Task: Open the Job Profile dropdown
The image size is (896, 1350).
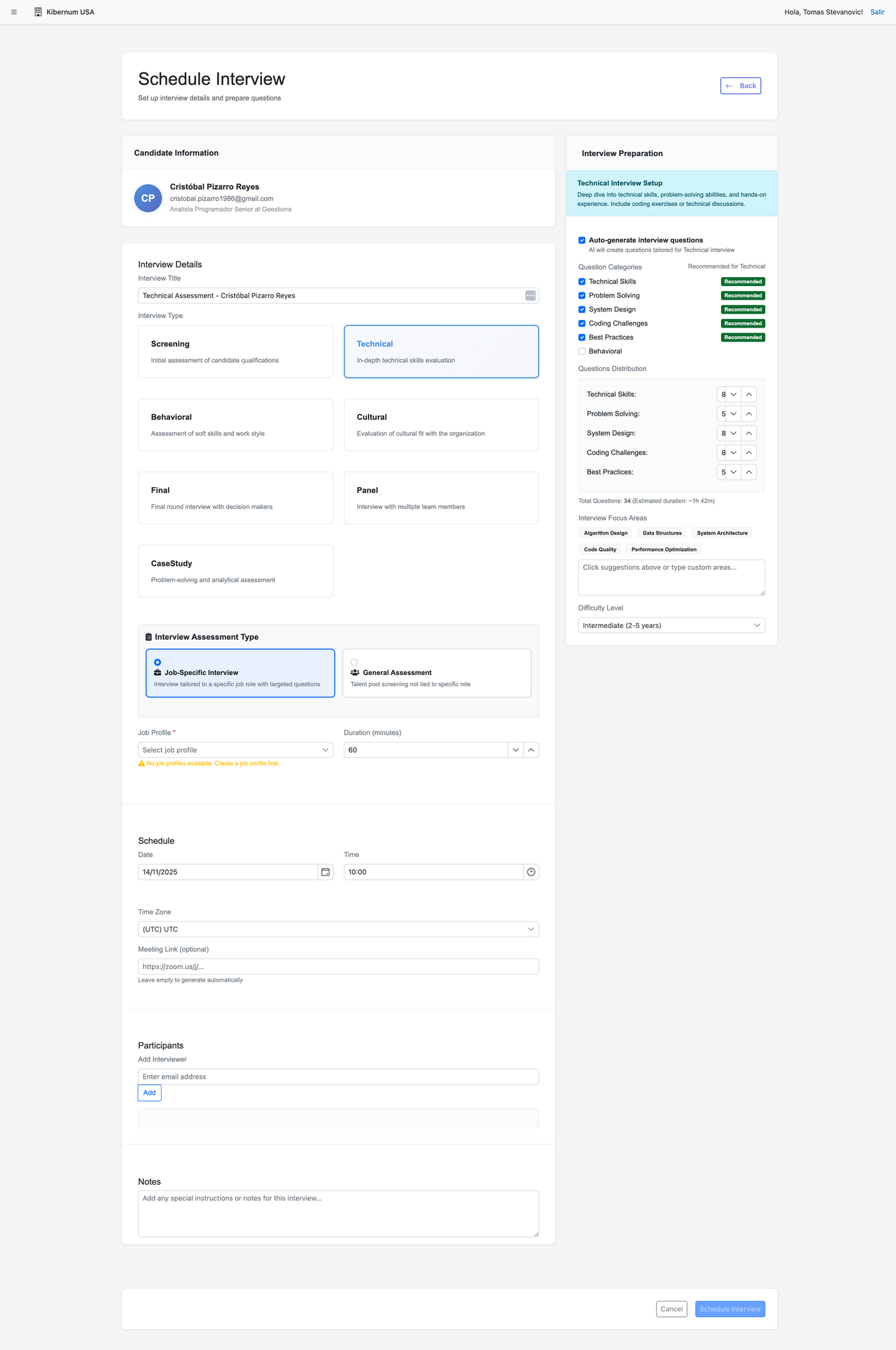Action: pos(235,750)
